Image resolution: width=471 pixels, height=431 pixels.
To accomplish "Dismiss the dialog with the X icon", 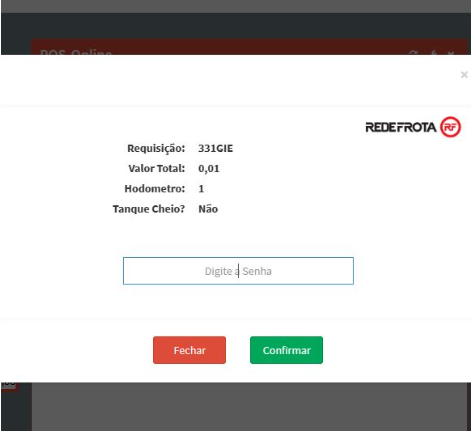I will click(464, 75).
